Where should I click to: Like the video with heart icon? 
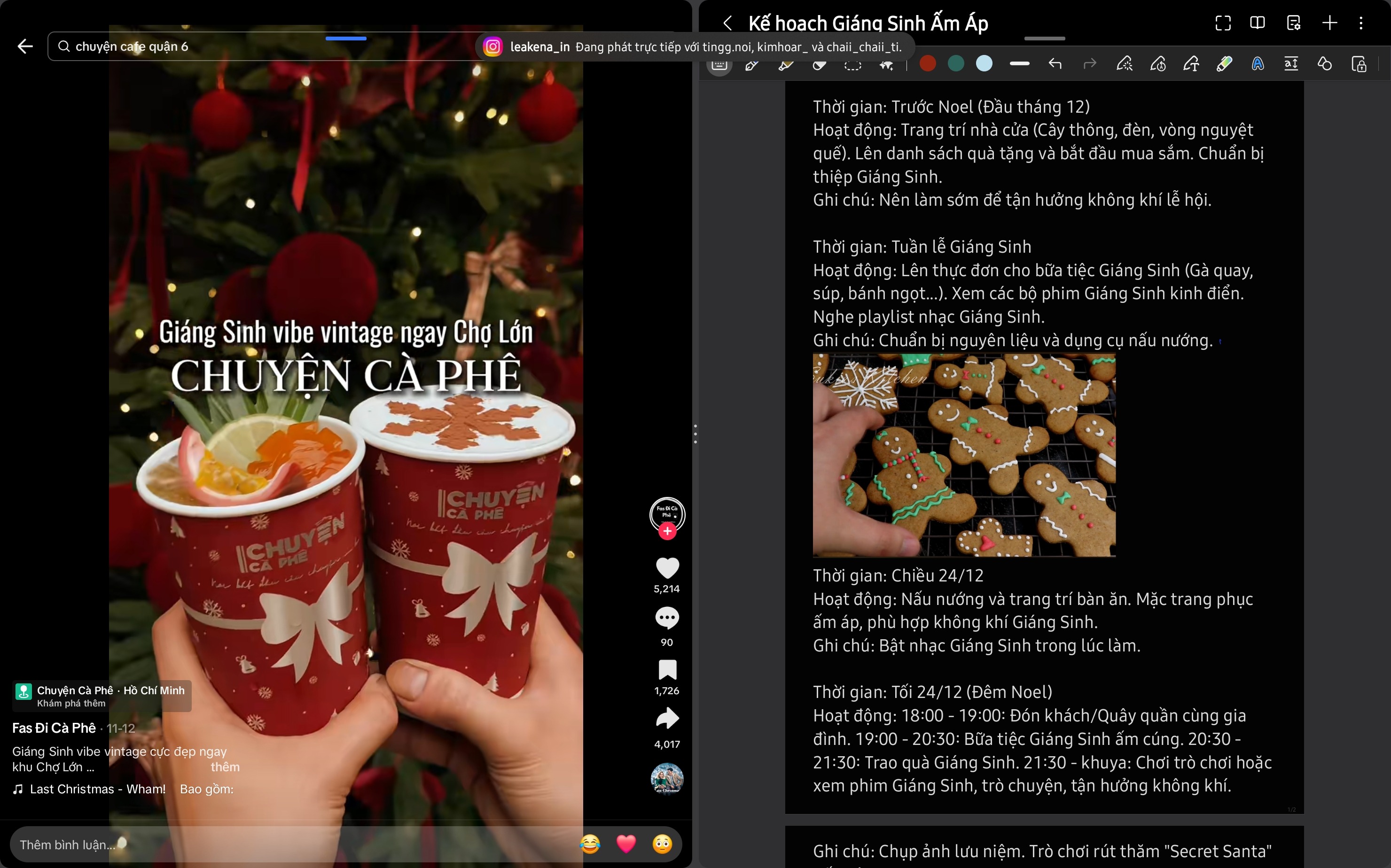(x=667, y=568)
